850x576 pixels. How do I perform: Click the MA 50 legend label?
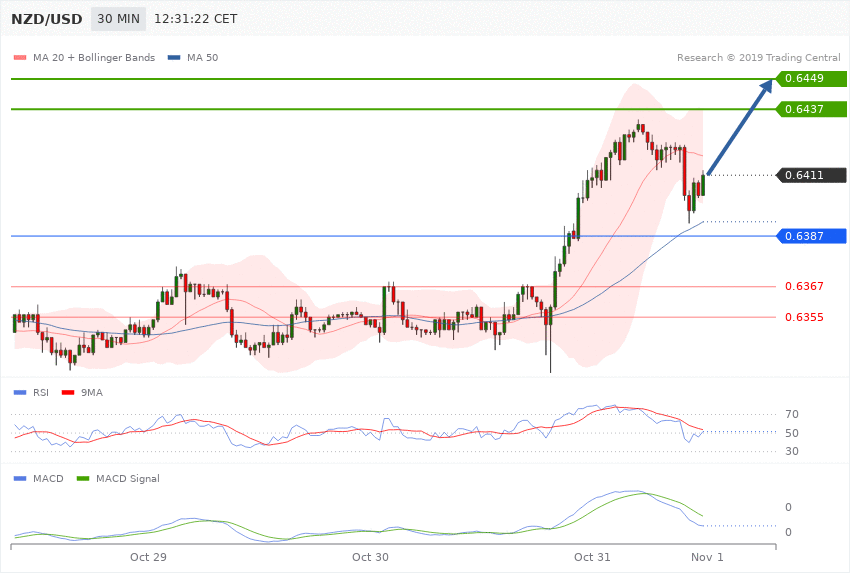[203, 57]
